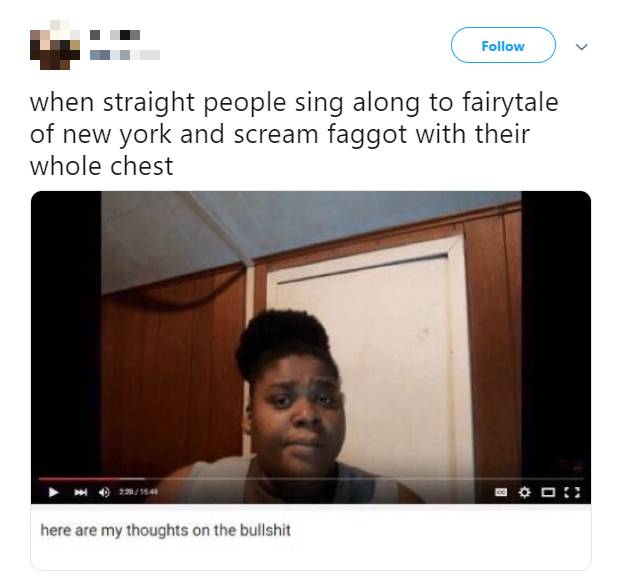Open video settings gear

pyautogui.click(x=524, y=492)
